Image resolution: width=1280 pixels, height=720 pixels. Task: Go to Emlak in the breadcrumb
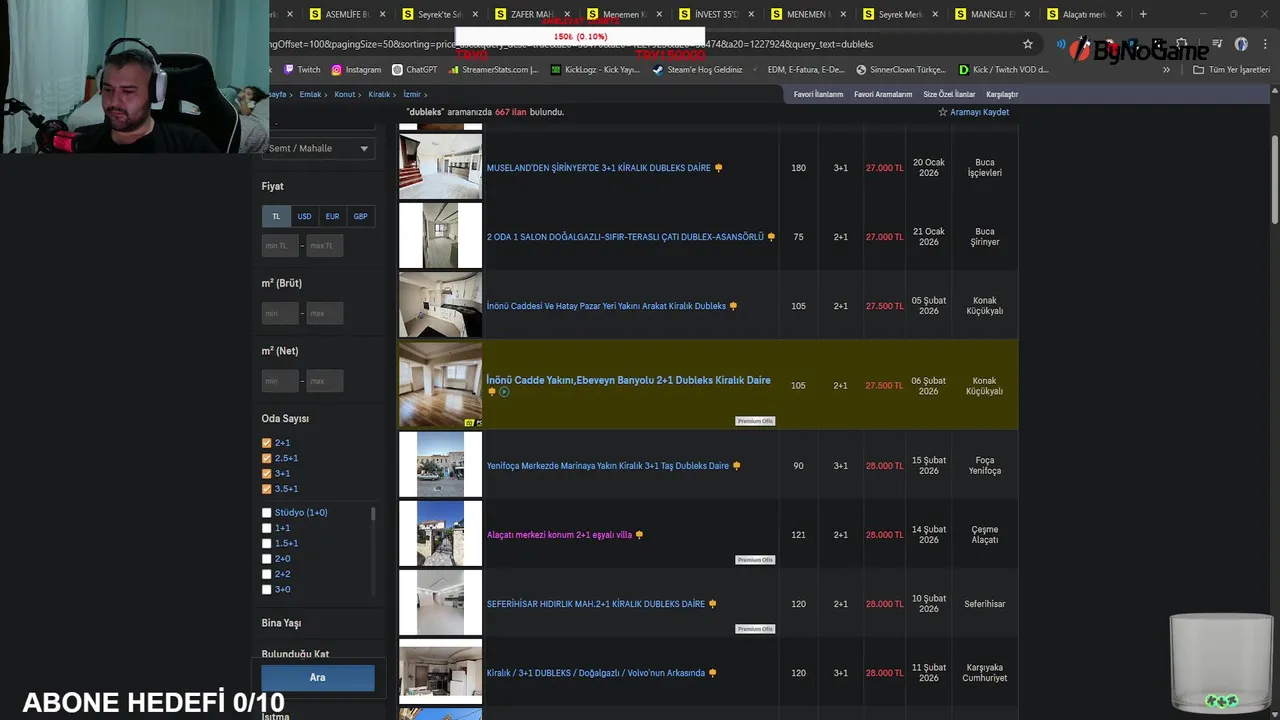(x=310, y=94)
